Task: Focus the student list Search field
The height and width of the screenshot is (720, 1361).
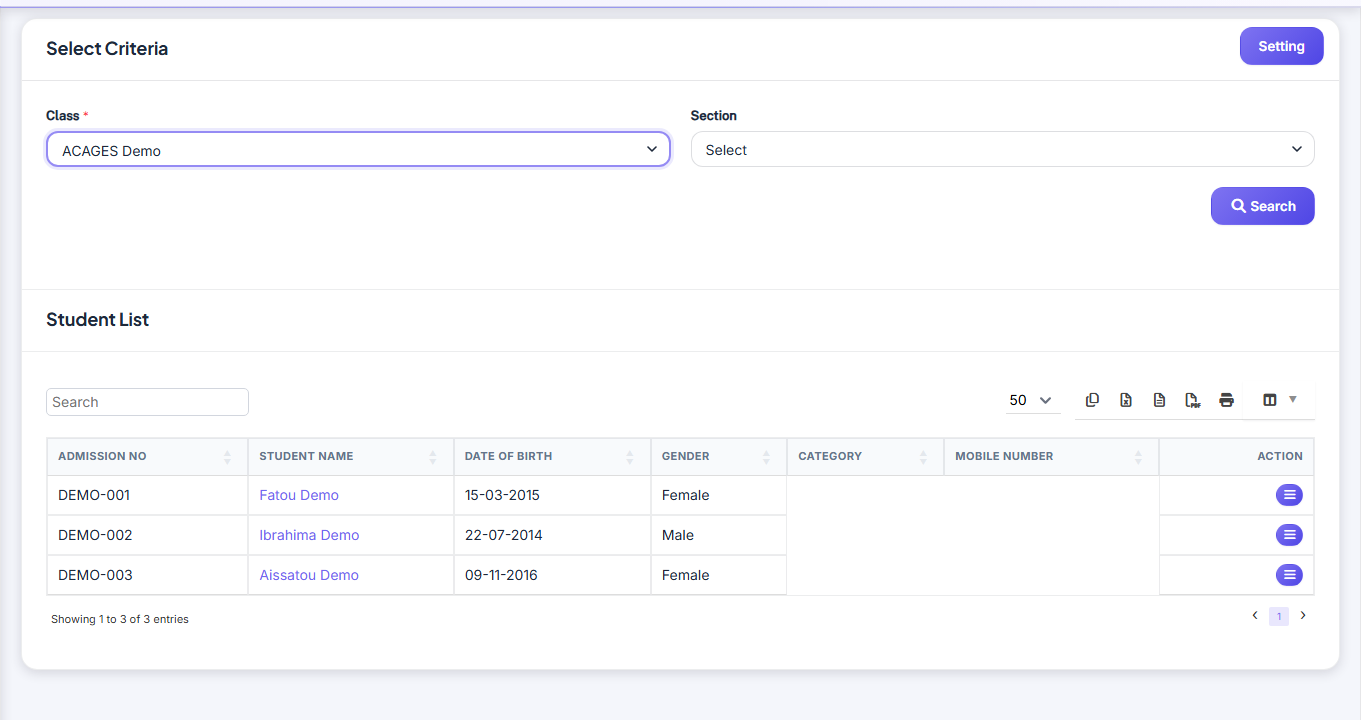Action: pyautogui.click(x=147, y=402)
